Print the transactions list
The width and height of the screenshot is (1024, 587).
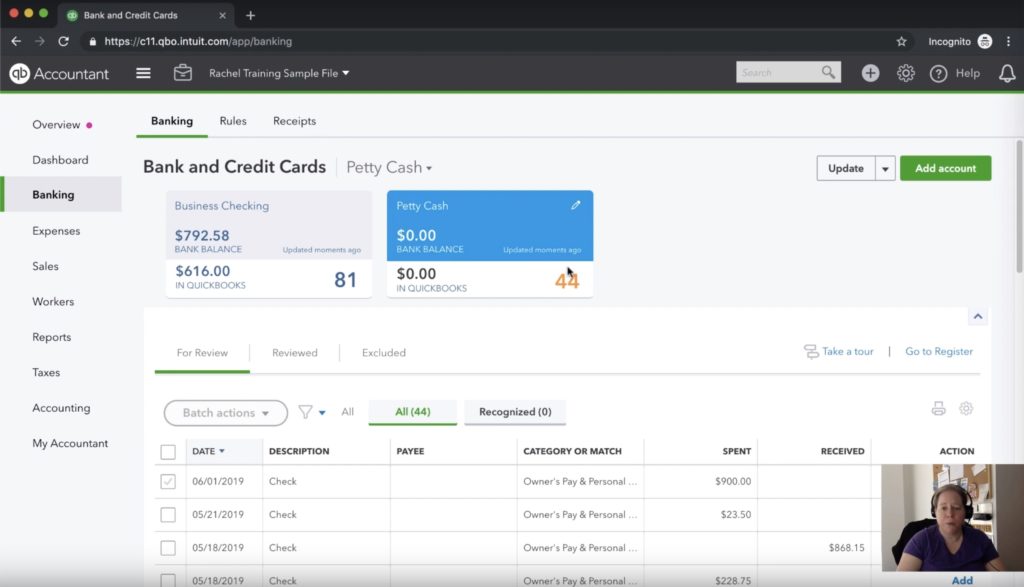[x=938, y=409]
